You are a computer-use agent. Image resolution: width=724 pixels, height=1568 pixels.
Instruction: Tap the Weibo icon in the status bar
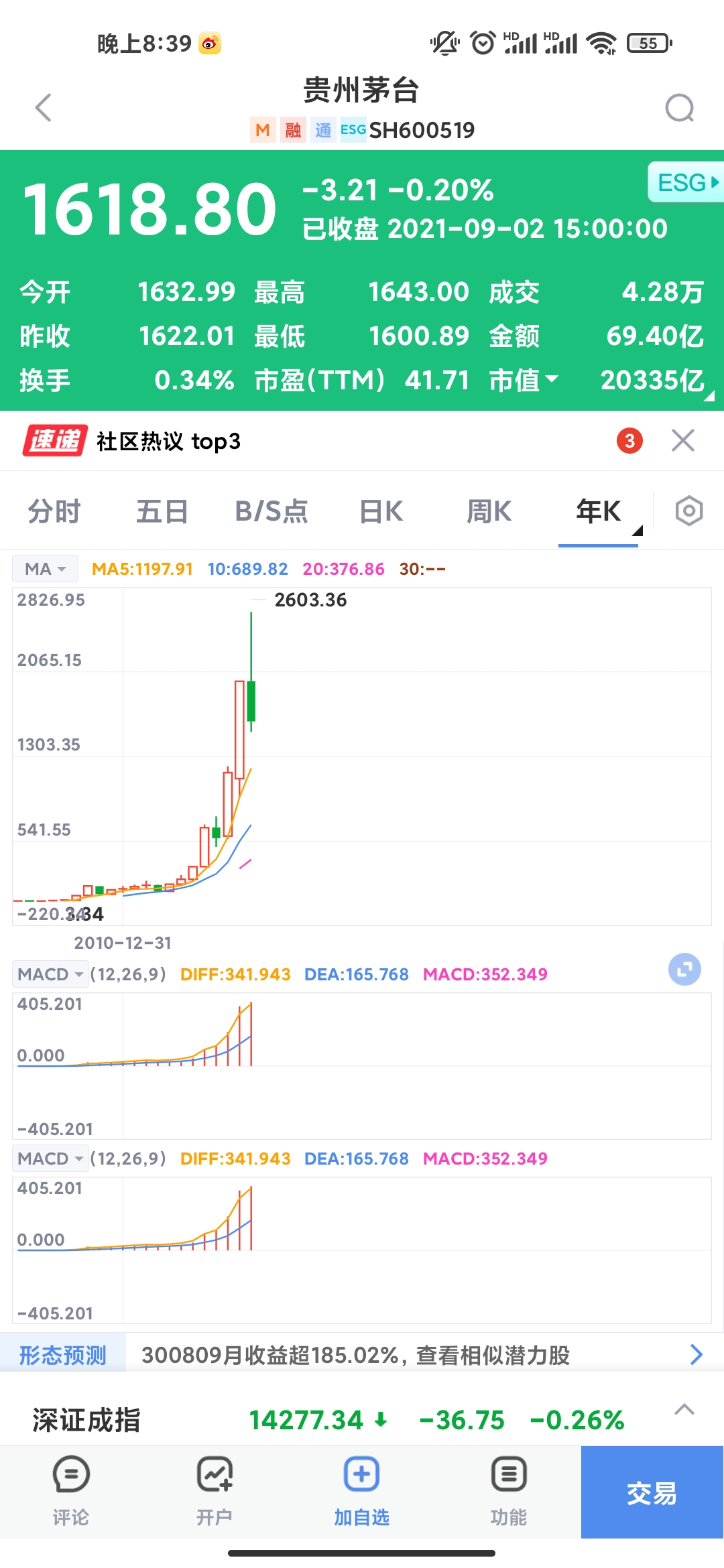click(x=210, y=44)
